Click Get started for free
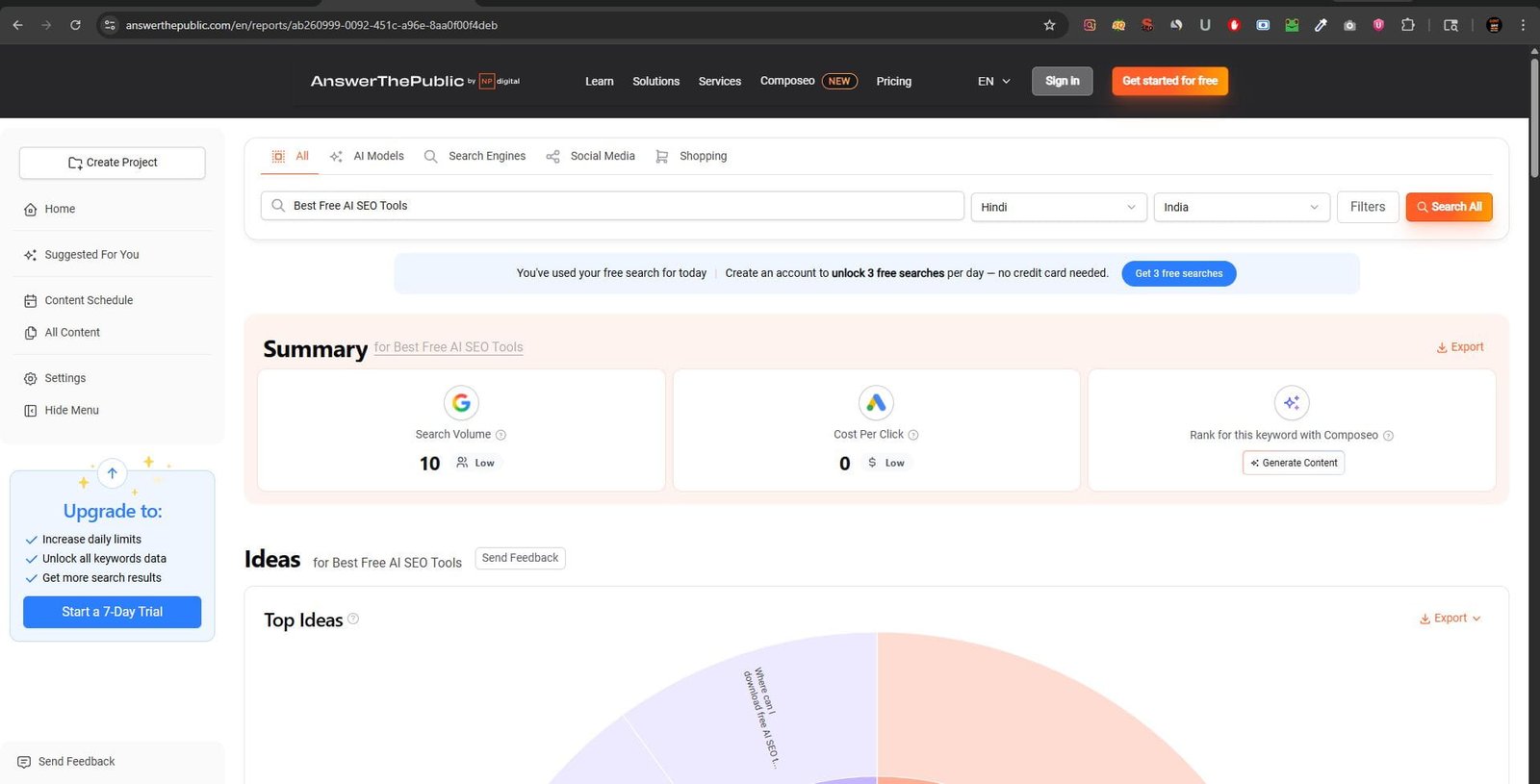Image resolution: width=1540 pixels, height=784 pixels. click(1169, 81)
